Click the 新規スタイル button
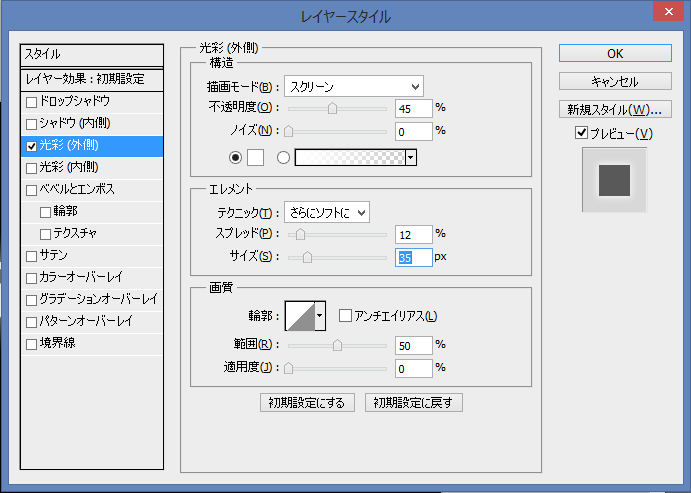Viewport: 691px width, 493px height. 614,109
